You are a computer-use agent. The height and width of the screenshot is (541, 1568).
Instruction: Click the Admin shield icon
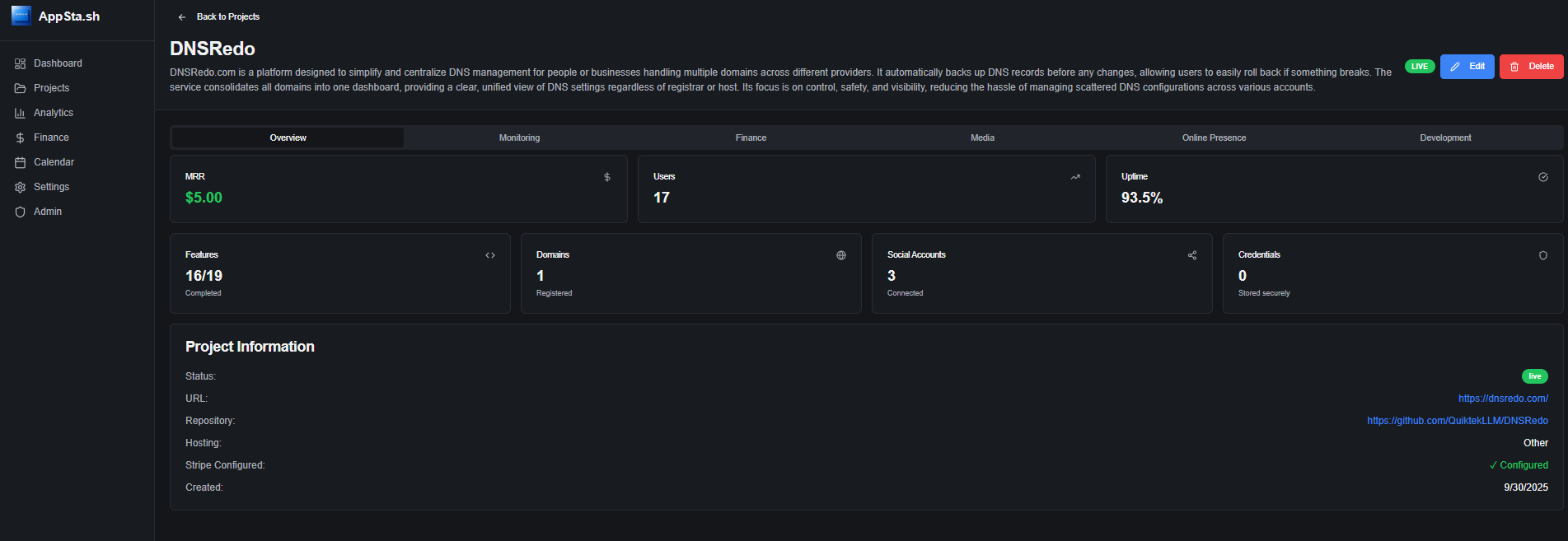pos(21,212)
